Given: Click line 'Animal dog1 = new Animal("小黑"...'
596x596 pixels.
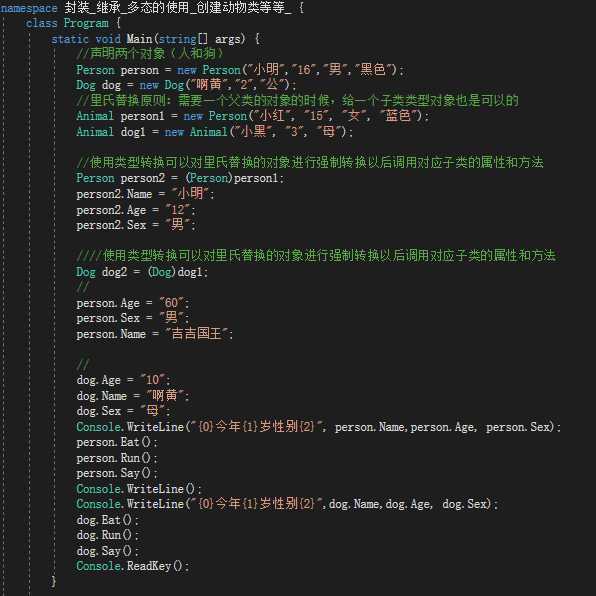Looking at the screenshot, I should pyautogui.click(x=215, y=132).
